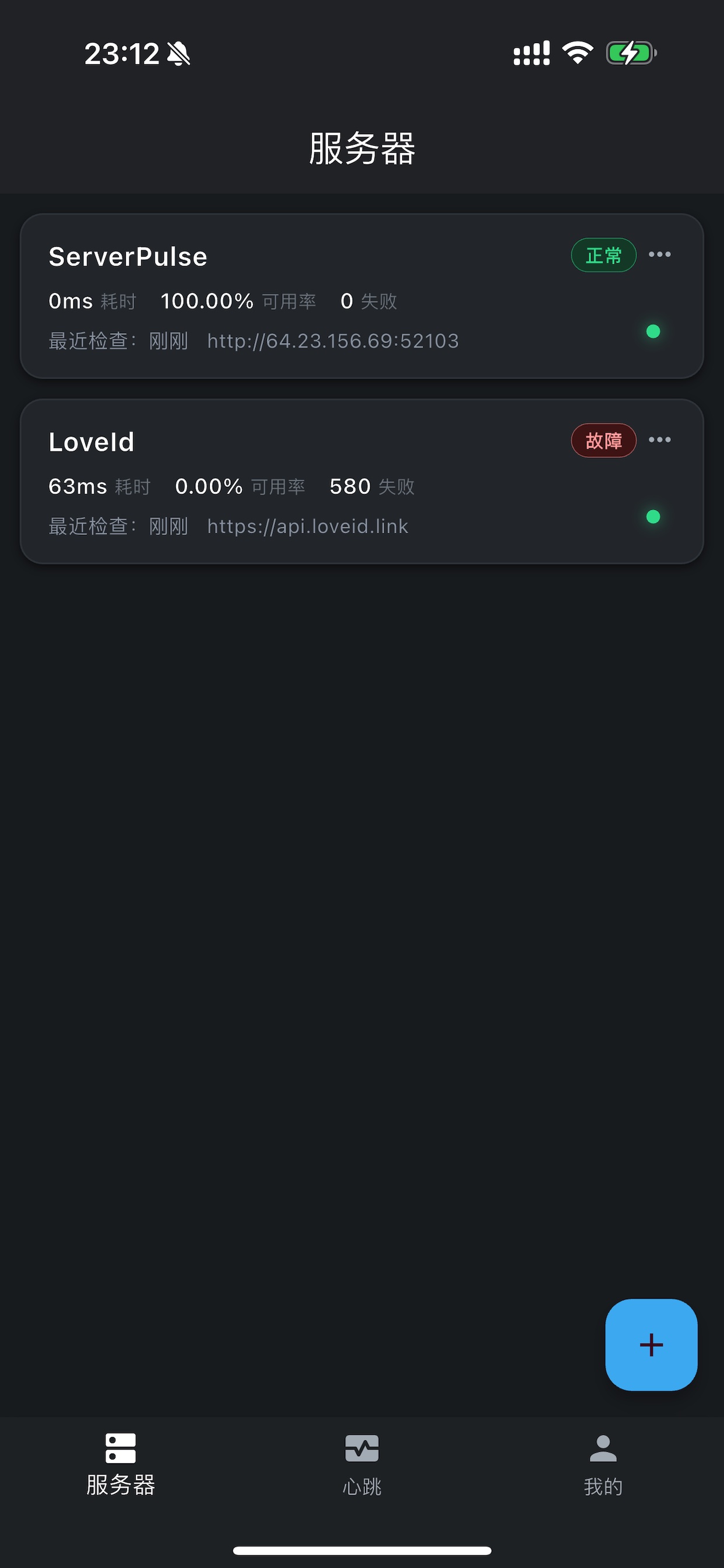Tap the 100.00% 可用率 availability stat
This screenshot has height=1568, width=724.
tap(238, 302)
